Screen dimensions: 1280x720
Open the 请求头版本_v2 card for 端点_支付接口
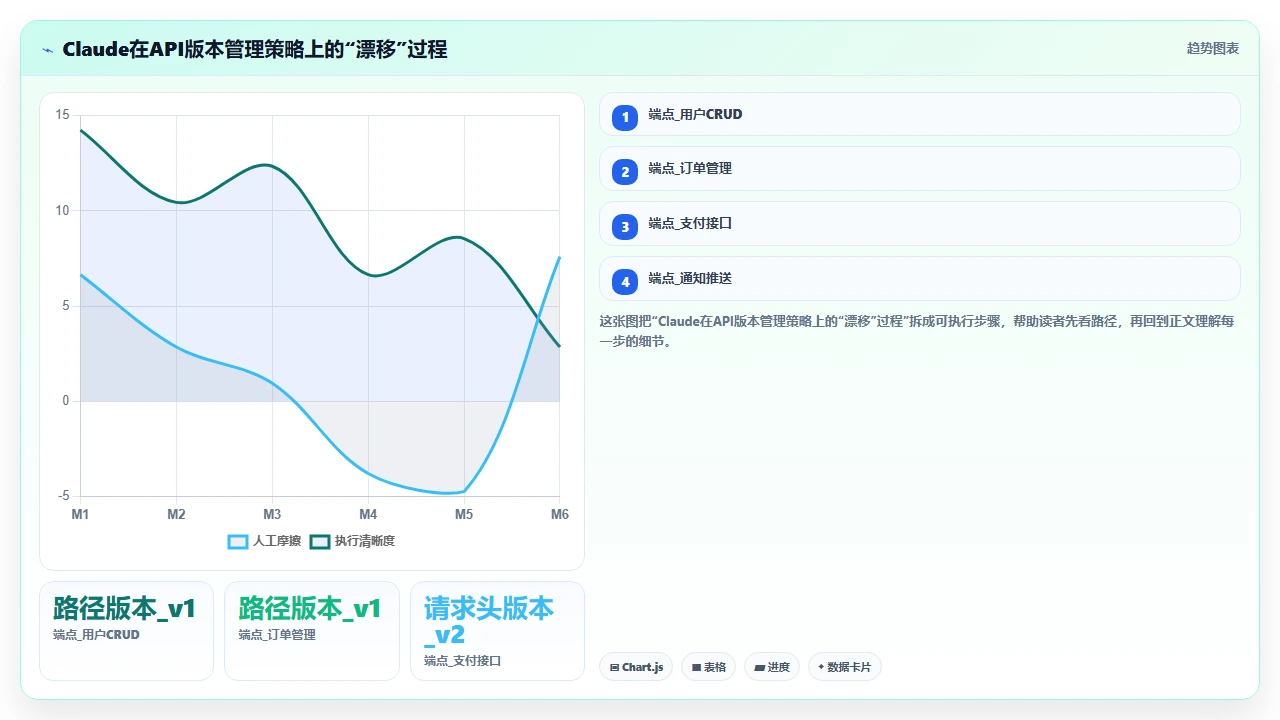[497, 631]
